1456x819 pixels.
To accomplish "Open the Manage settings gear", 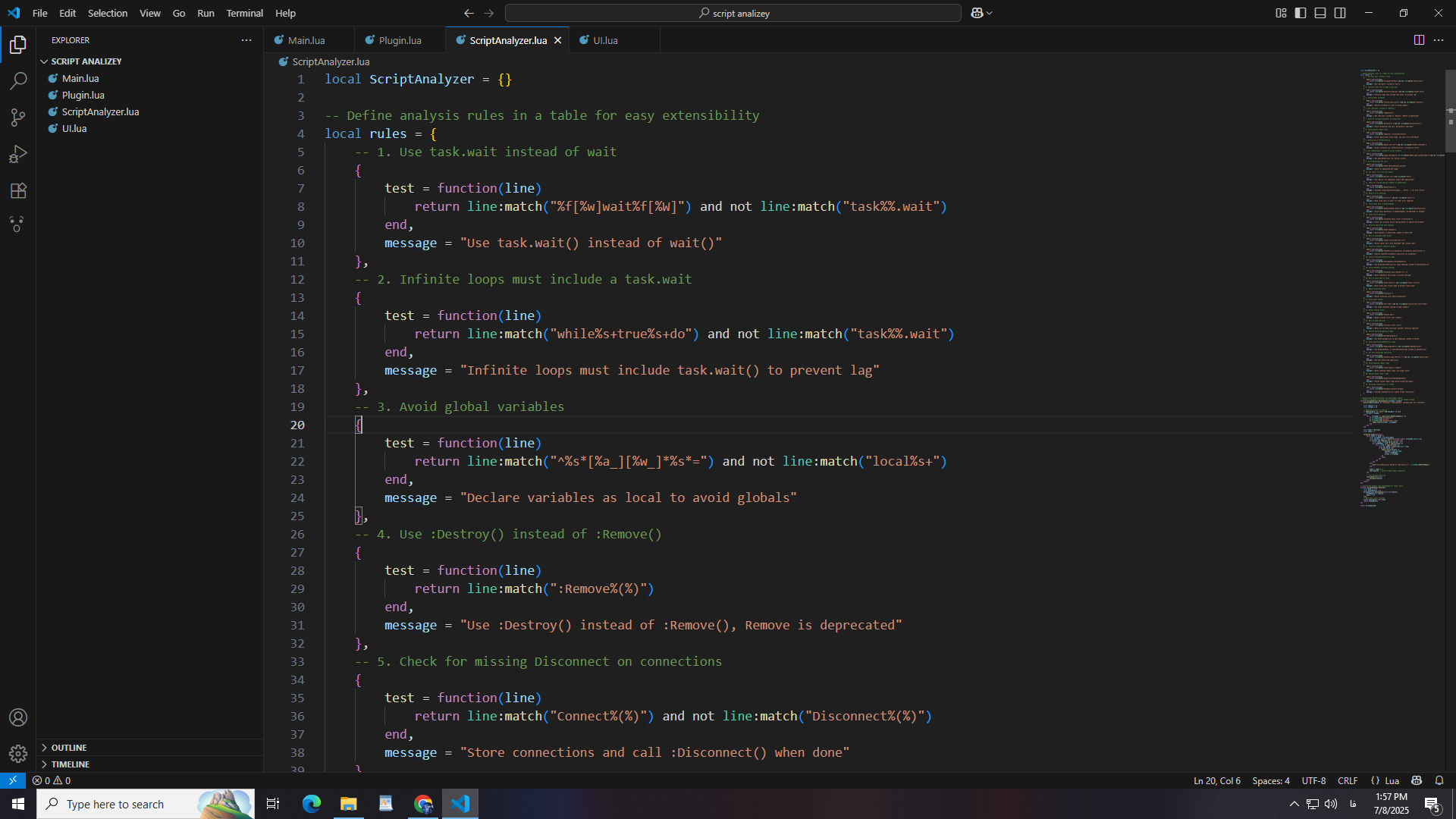I will tap(18, 754).
